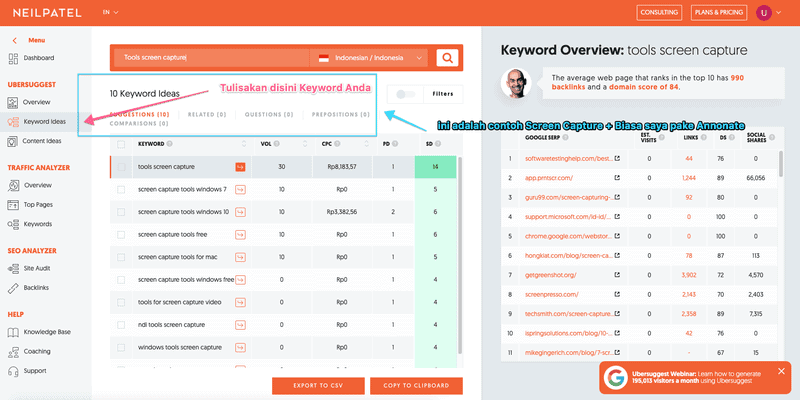Image resolution: width=800 pixels, height=400 pixels.
Task: Open hongkiat.com SERP link
Action: tap(569, 256)
